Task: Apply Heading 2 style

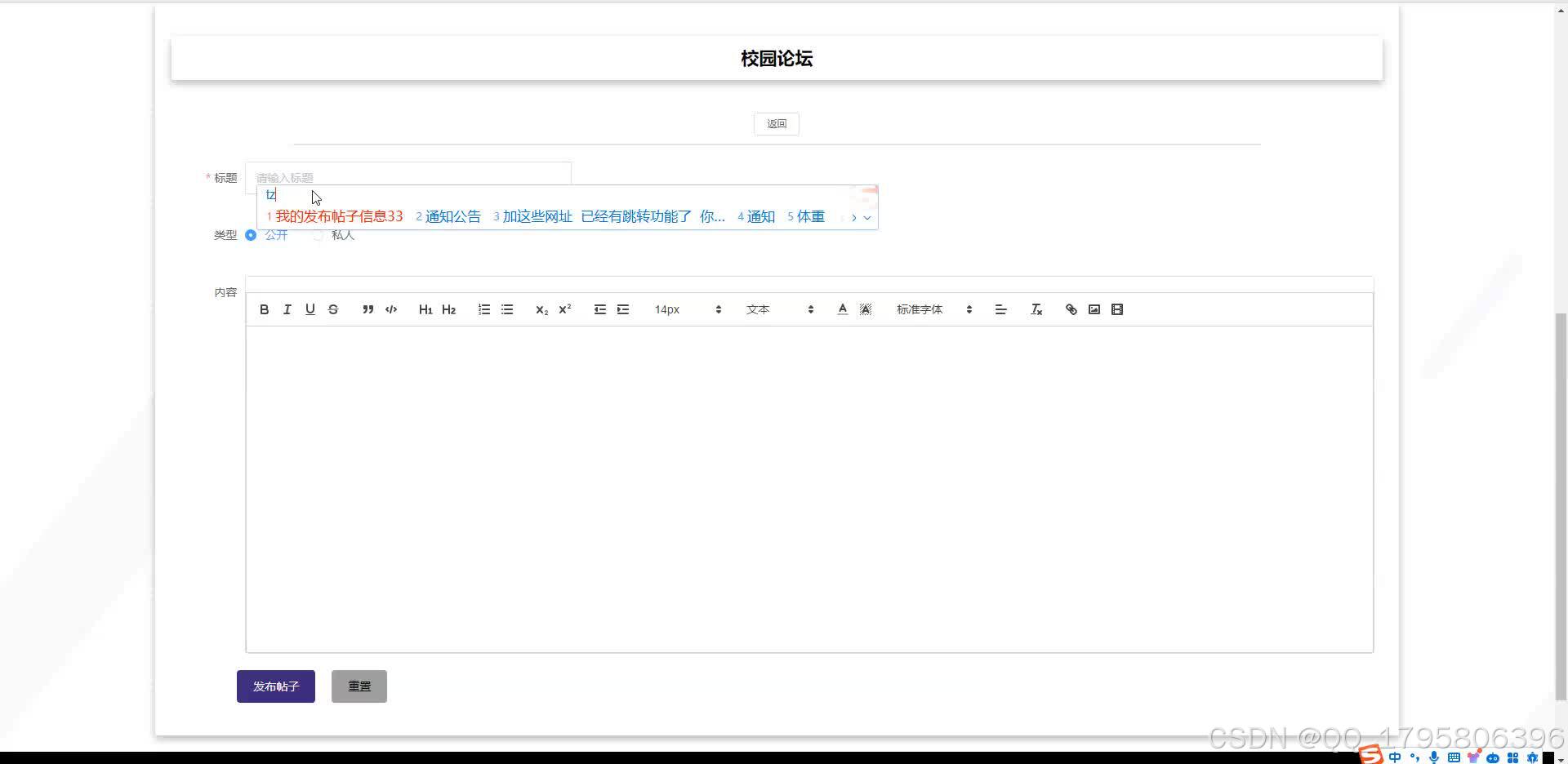Action: [448, 309]
